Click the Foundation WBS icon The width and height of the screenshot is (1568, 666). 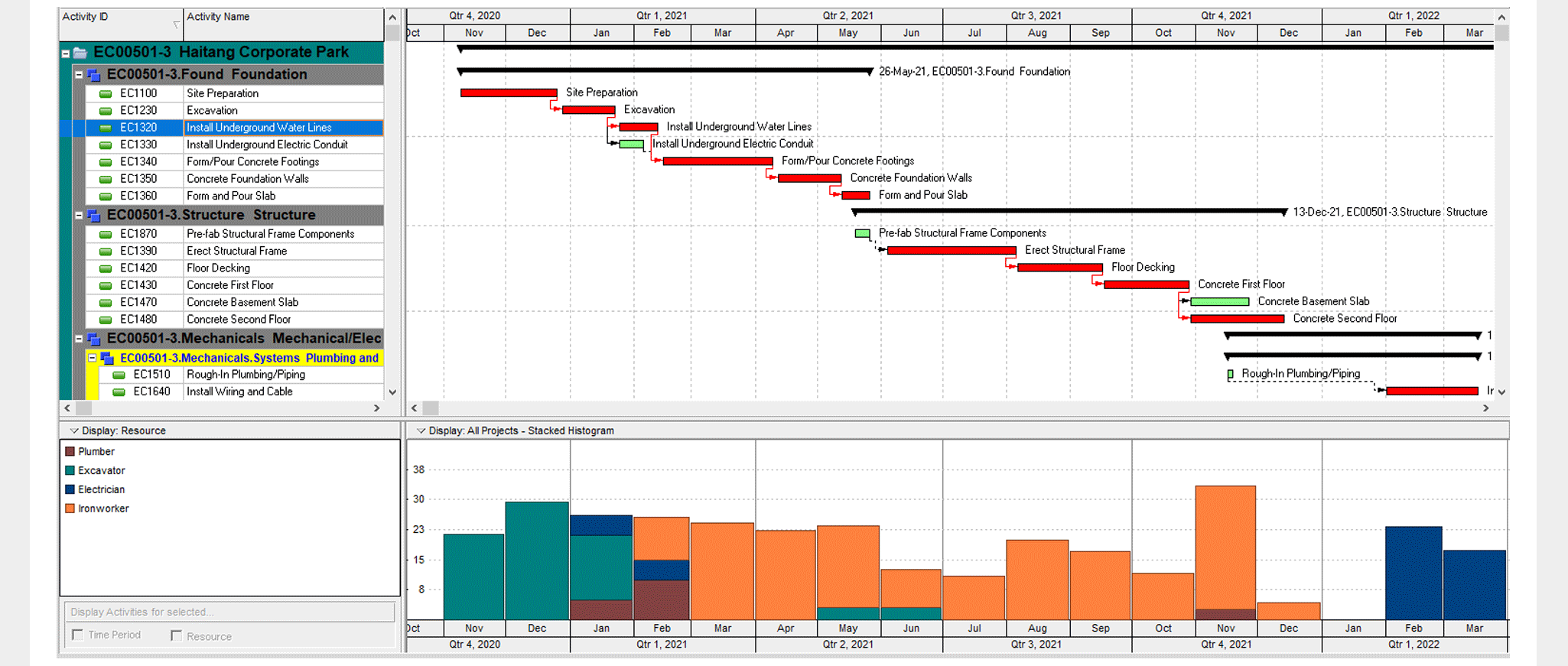tap(94, 75)
